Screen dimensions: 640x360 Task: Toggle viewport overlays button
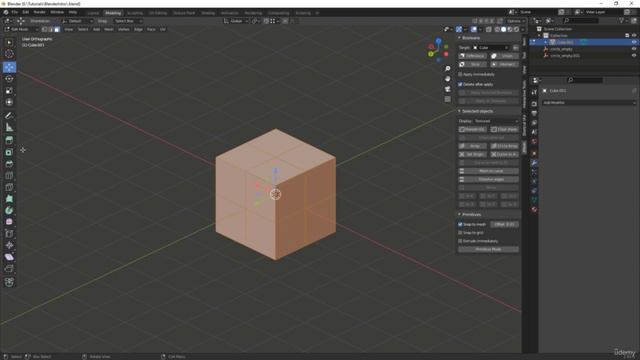coord(474,29)
